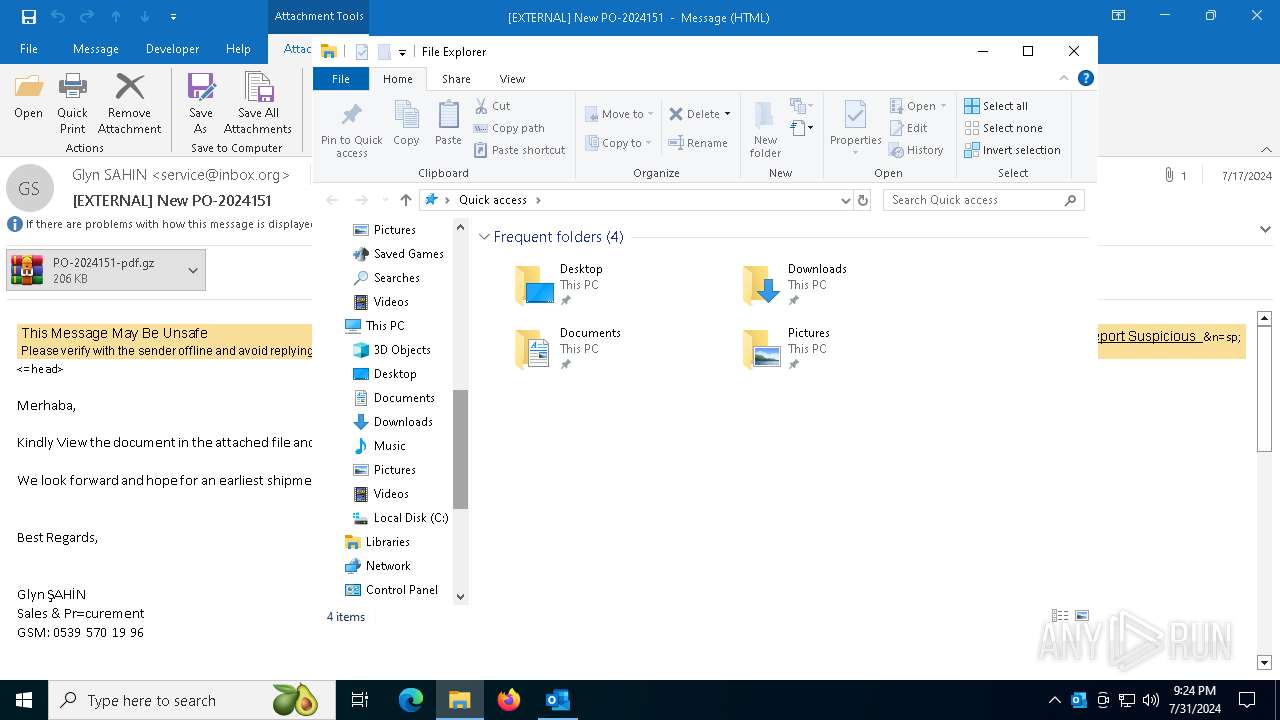The width and height of the screenshot is (1280, 720).
Task: Click the New folder icon
Action: click(765, 115)
